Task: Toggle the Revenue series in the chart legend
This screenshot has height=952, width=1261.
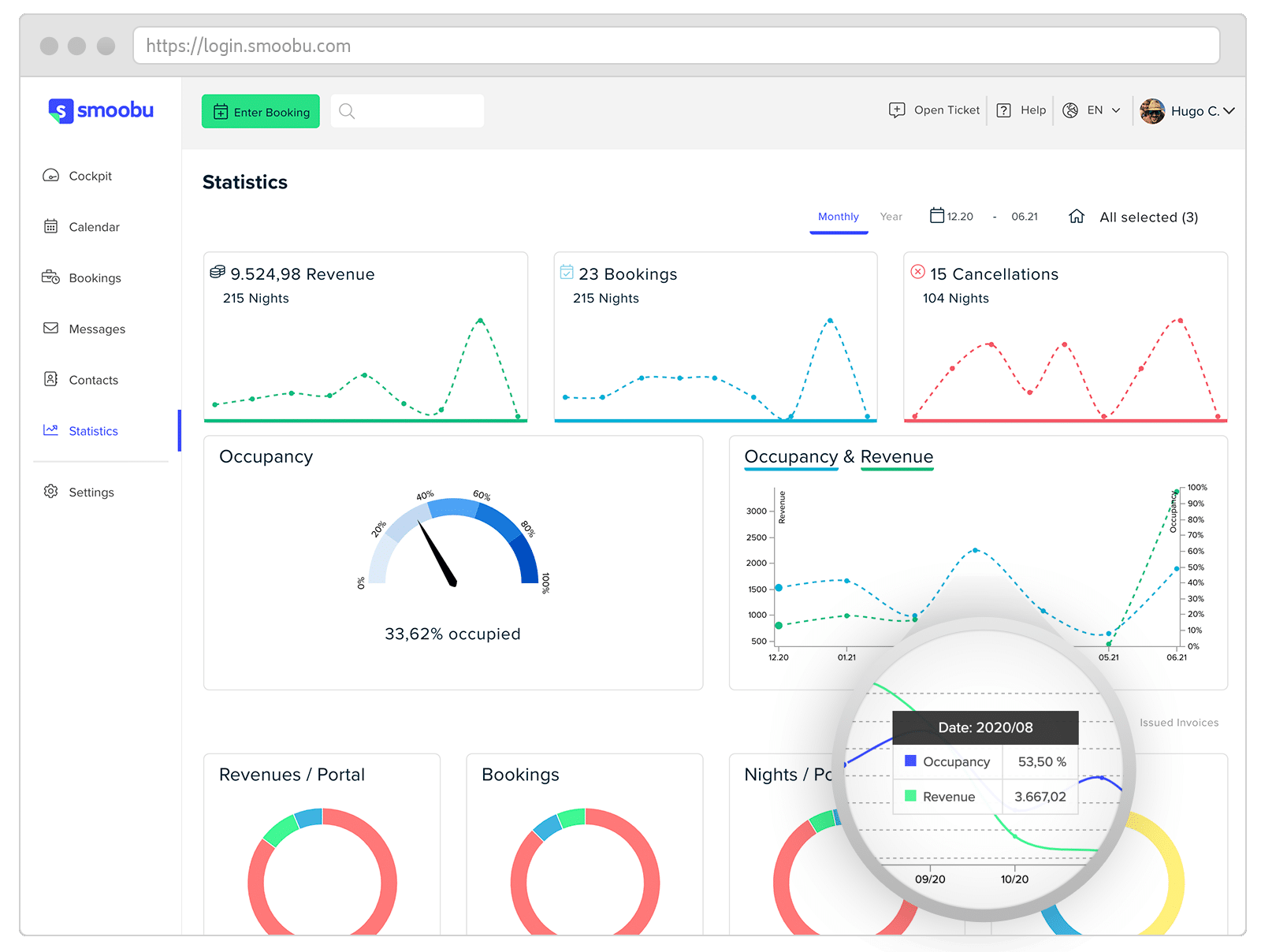Action: click(x=897, y=457)
